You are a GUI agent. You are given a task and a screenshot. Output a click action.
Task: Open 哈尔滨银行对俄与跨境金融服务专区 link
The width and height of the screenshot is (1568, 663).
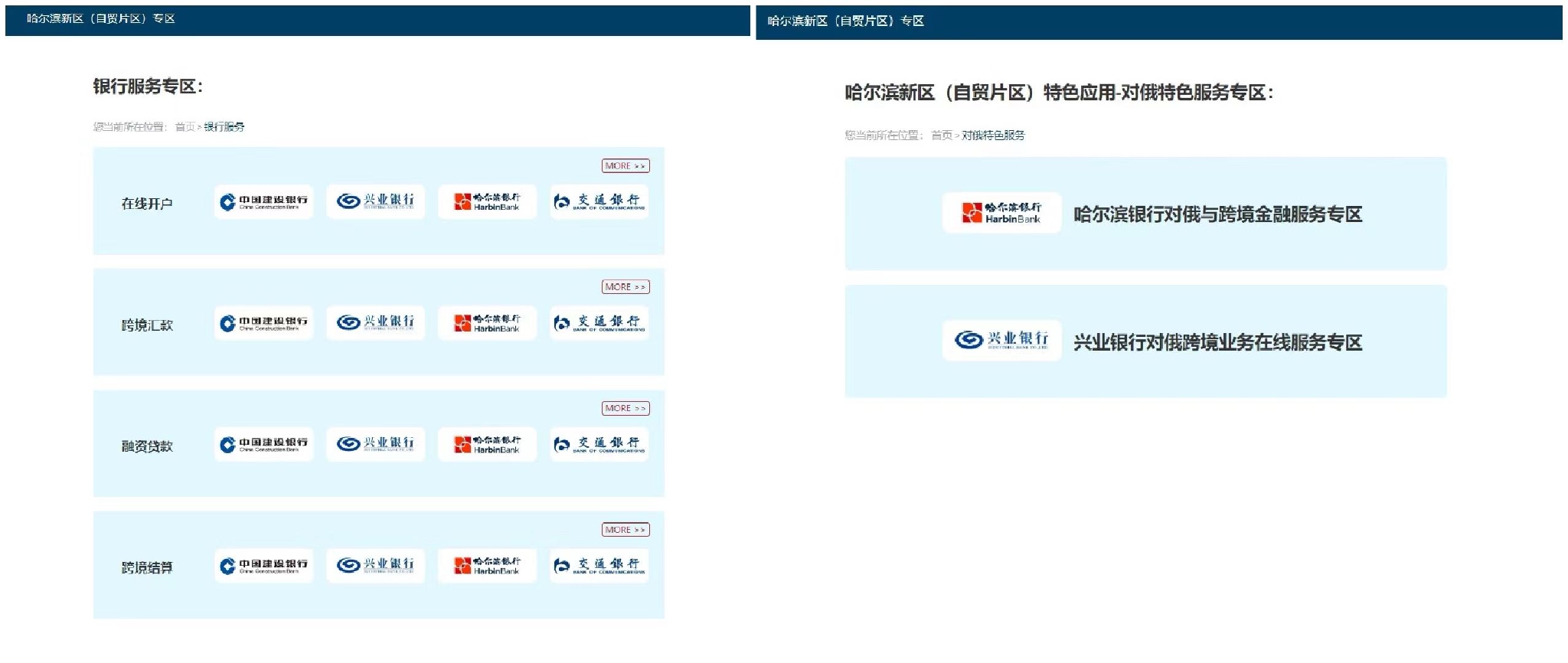(1218, 214)
